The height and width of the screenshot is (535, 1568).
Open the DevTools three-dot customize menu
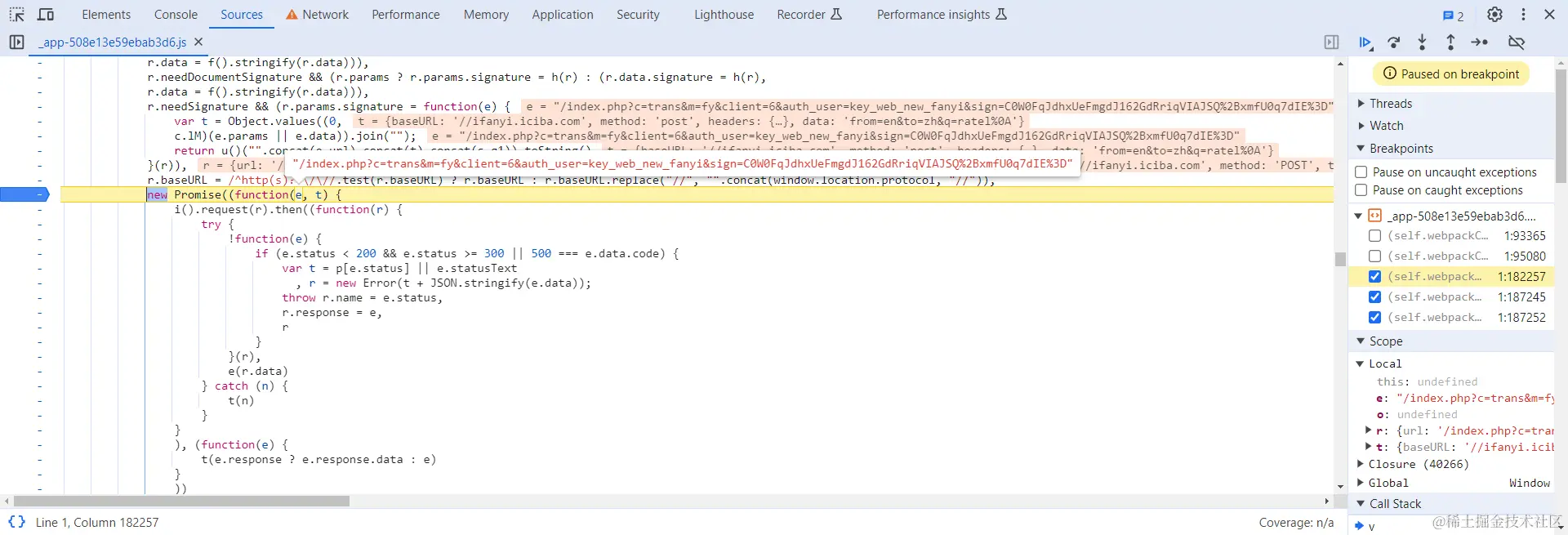(1523, 15)
